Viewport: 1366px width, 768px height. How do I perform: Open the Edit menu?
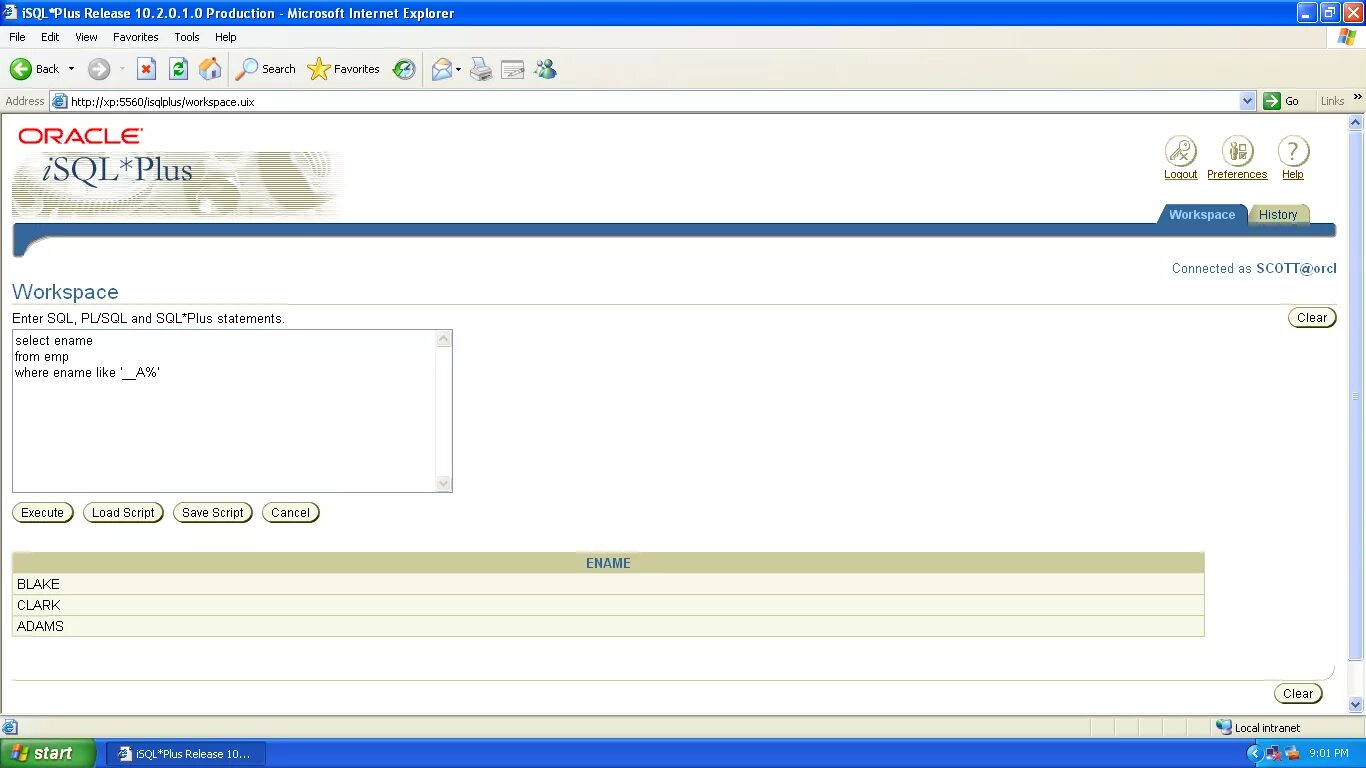click(50, 37)
